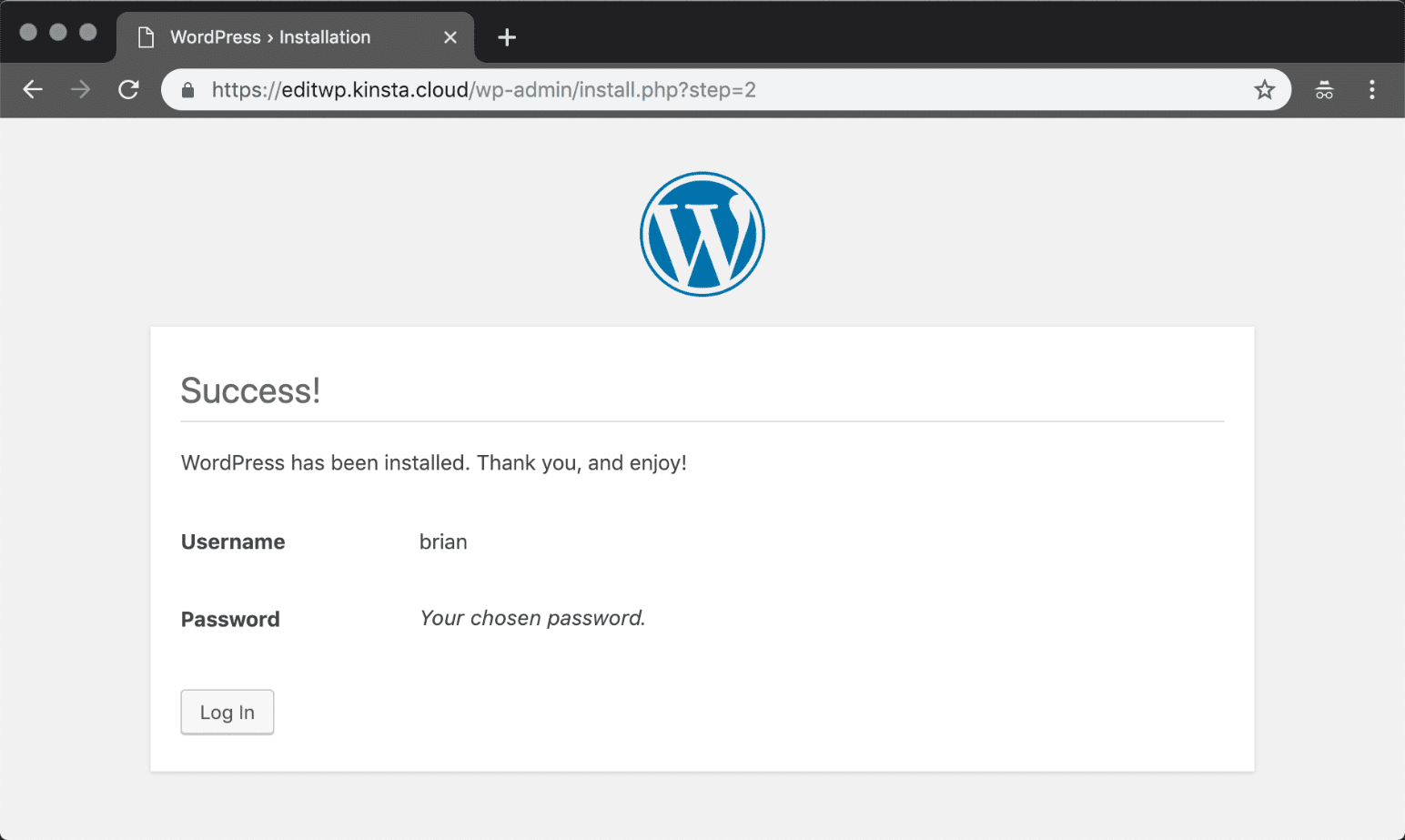Minimize the browser window
The width and height of the screenshot is (1405, 840).
[56, 30]
